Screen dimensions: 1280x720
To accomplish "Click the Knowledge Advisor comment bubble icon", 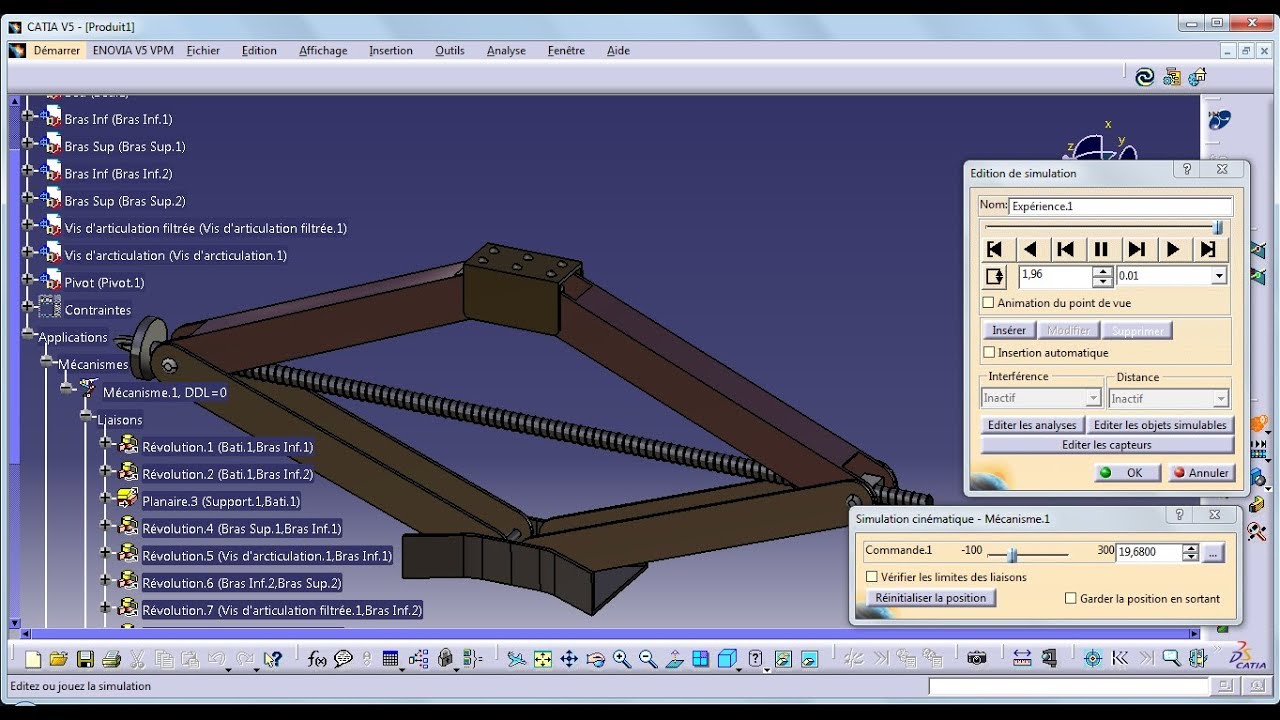I will tap(343, 659).
